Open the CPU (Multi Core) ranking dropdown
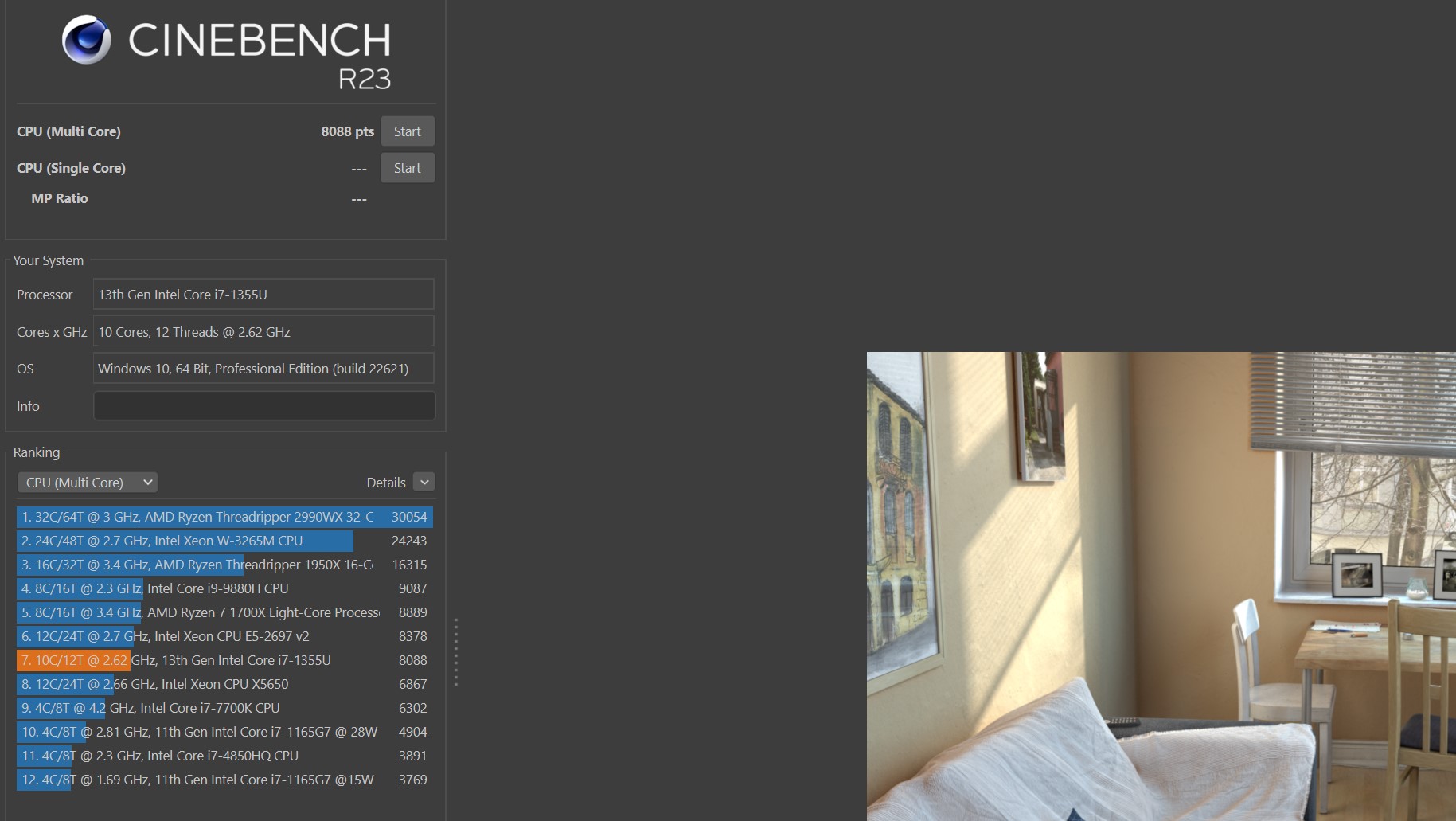 tap(88, 483)
